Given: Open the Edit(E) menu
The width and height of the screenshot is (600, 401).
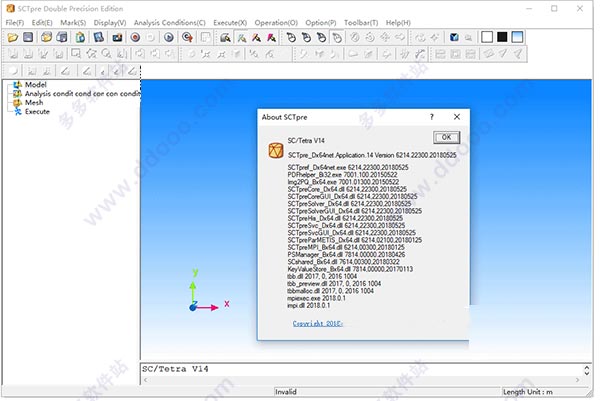Looking at the screenshot, I should click(x=42, y=23).
